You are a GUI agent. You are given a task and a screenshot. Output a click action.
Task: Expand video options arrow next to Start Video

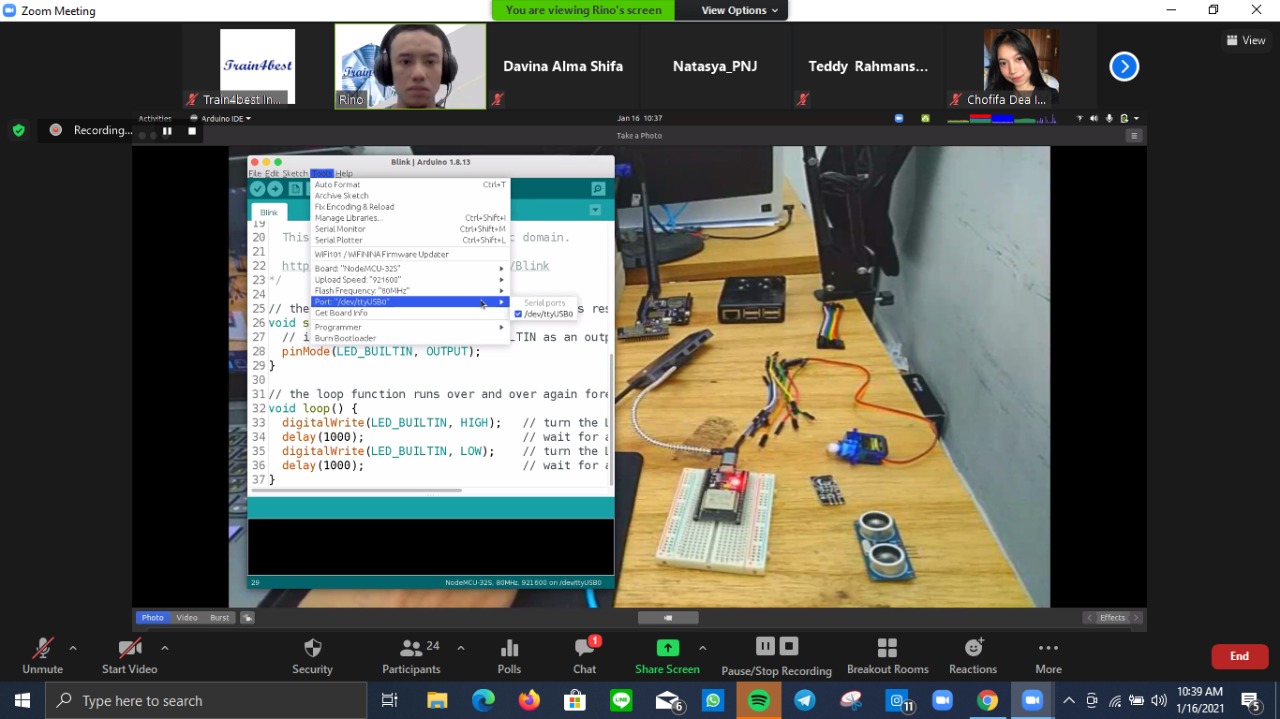point(165,648)
